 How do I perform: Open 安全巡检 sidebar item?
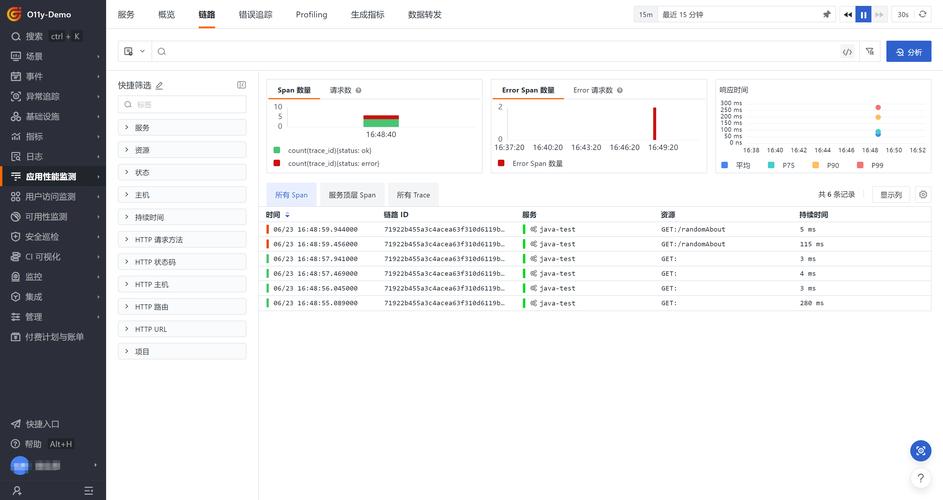click(53, 236)
